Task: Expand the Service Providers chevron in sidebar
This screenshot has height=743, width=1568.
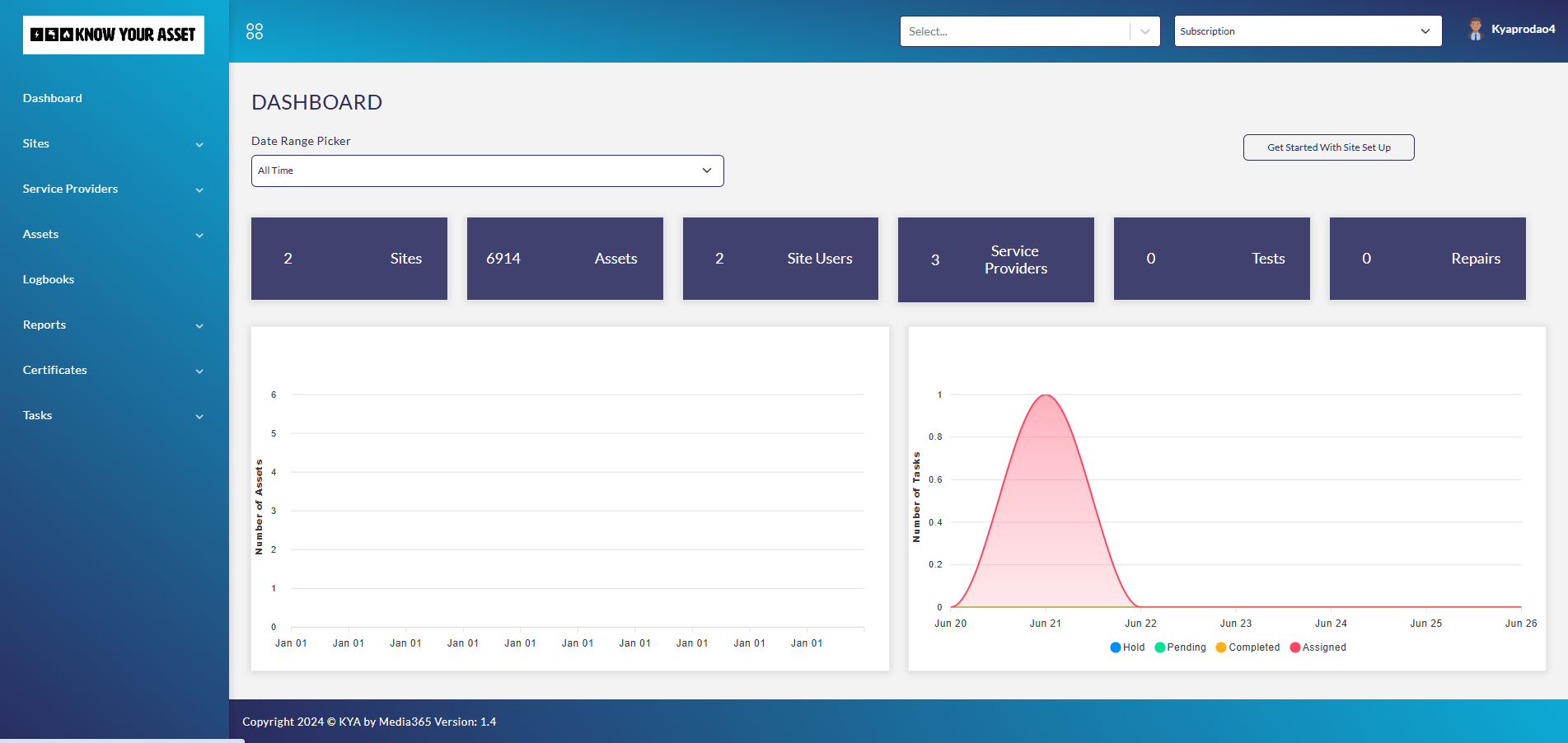Action: 199,190
